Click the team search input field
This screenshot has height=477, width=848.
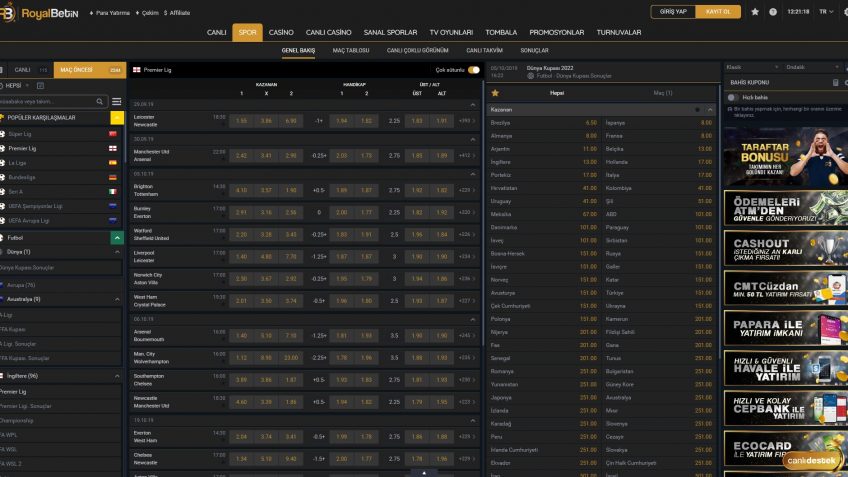48,101
